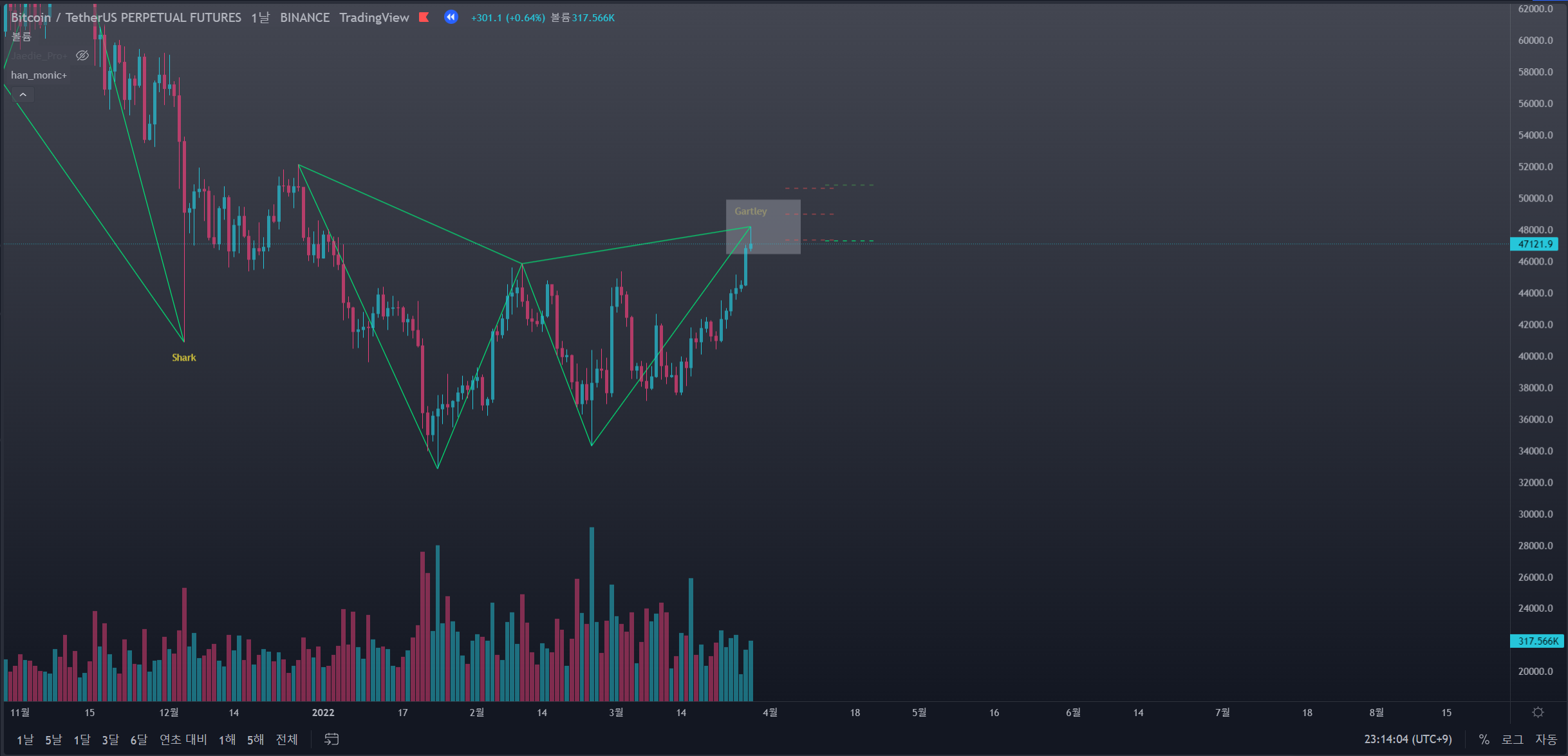Open timezone menu showing UTC+9
This screenshot has width=1568, height=756.
tap(1408, 739)
